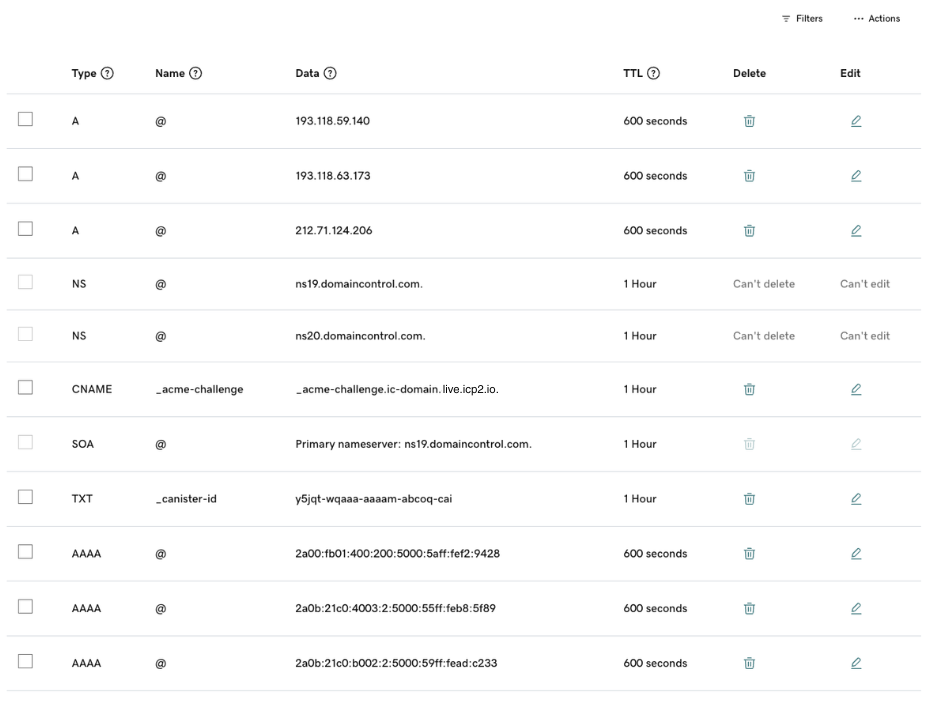
Task: Delete the AAAA record ending in 5f89
Action: pyautogui.click(x=749, y=608)
